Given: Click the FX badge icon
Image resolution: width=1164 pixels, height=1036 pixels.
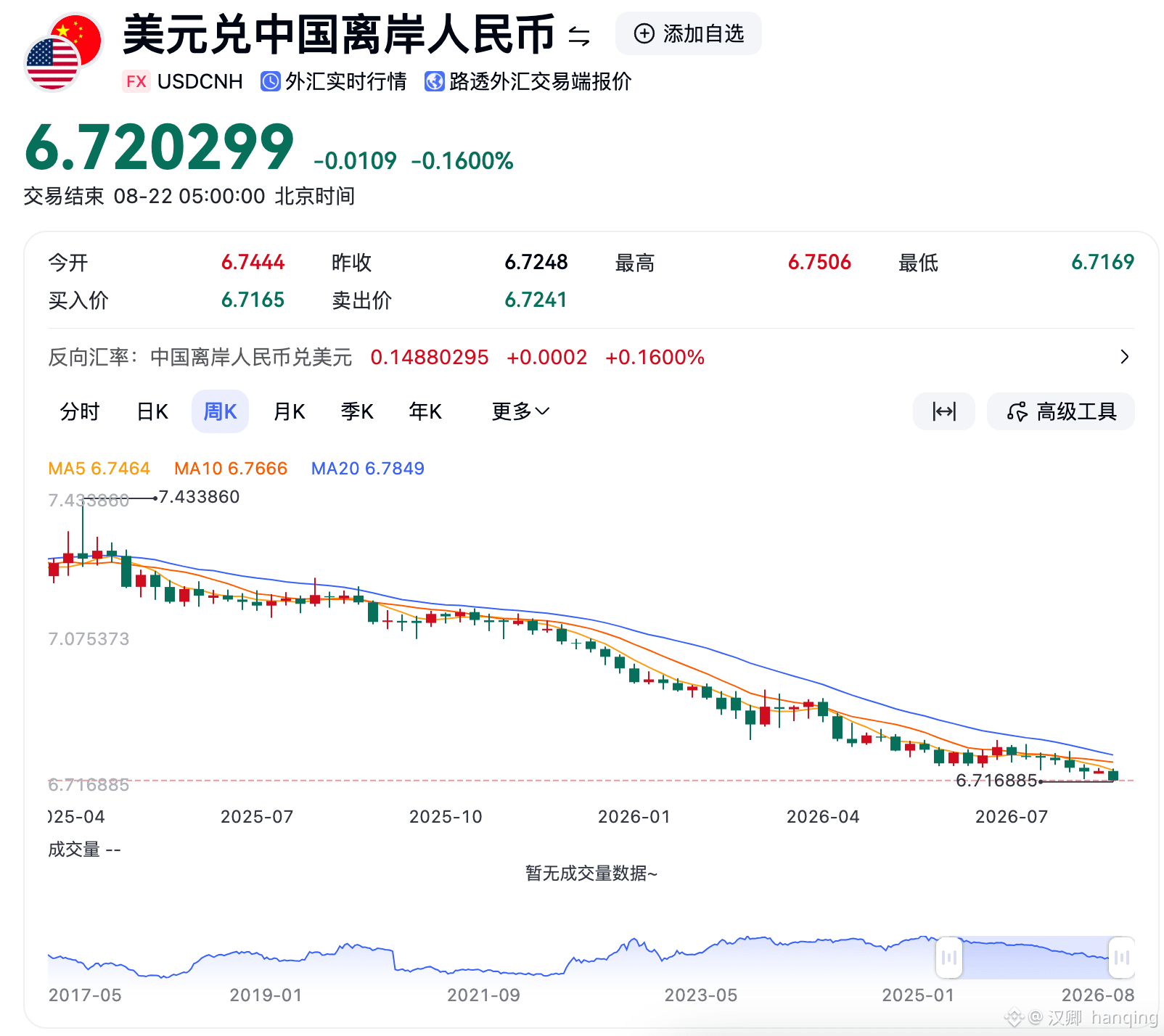Looking at the screenshot, I should tap(136, 81).
